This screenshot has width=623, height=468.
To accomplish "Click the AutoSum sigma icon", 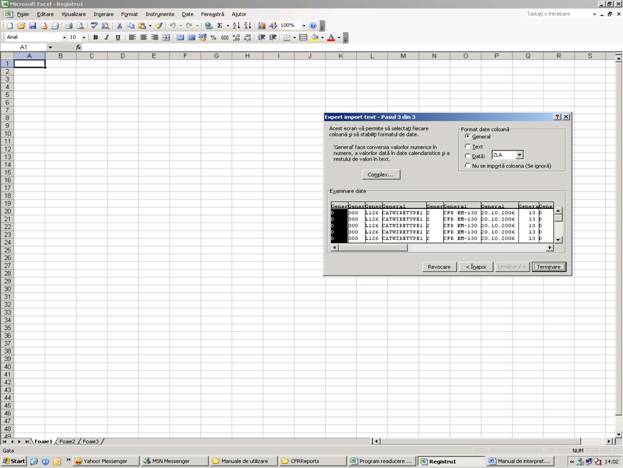I will pyautogui.click(x=217, y=26).
